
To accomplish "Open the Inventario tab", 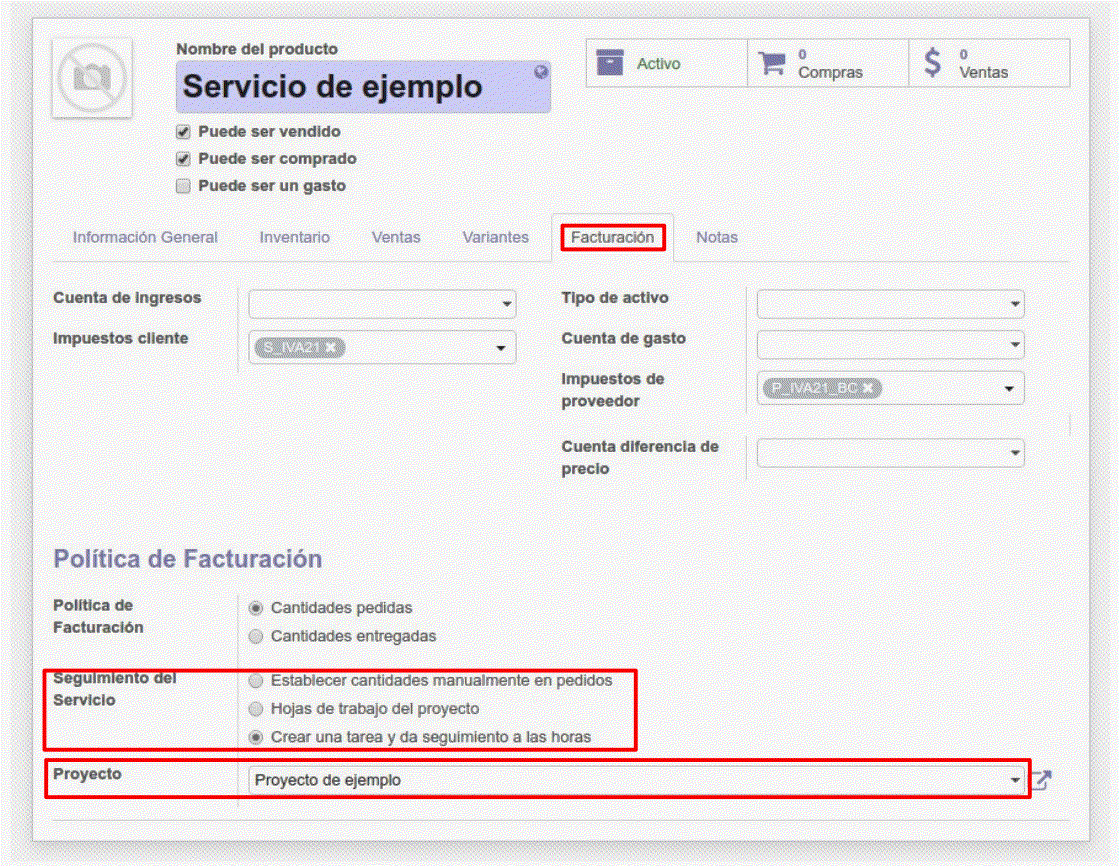I will 294,238.
